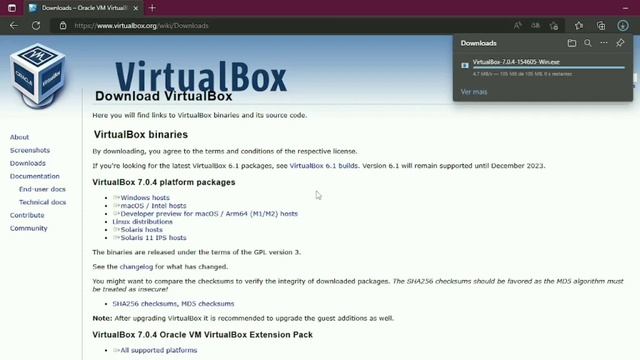Open a new tab with plus button
The width and height of the screenshot is (640, 360).
(x=152, y=8)
